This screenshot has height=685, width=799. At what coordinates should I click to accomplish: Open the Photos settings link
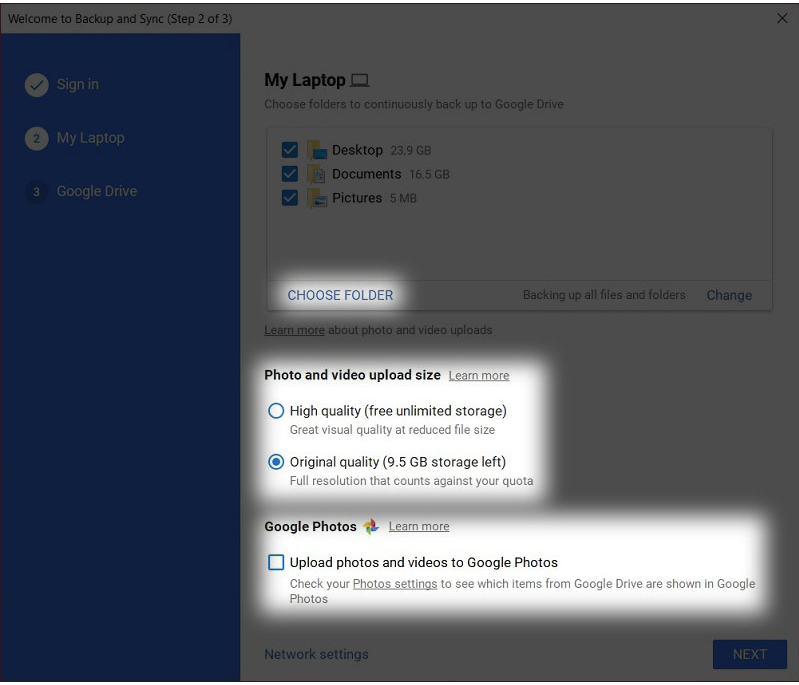[395, 584]
